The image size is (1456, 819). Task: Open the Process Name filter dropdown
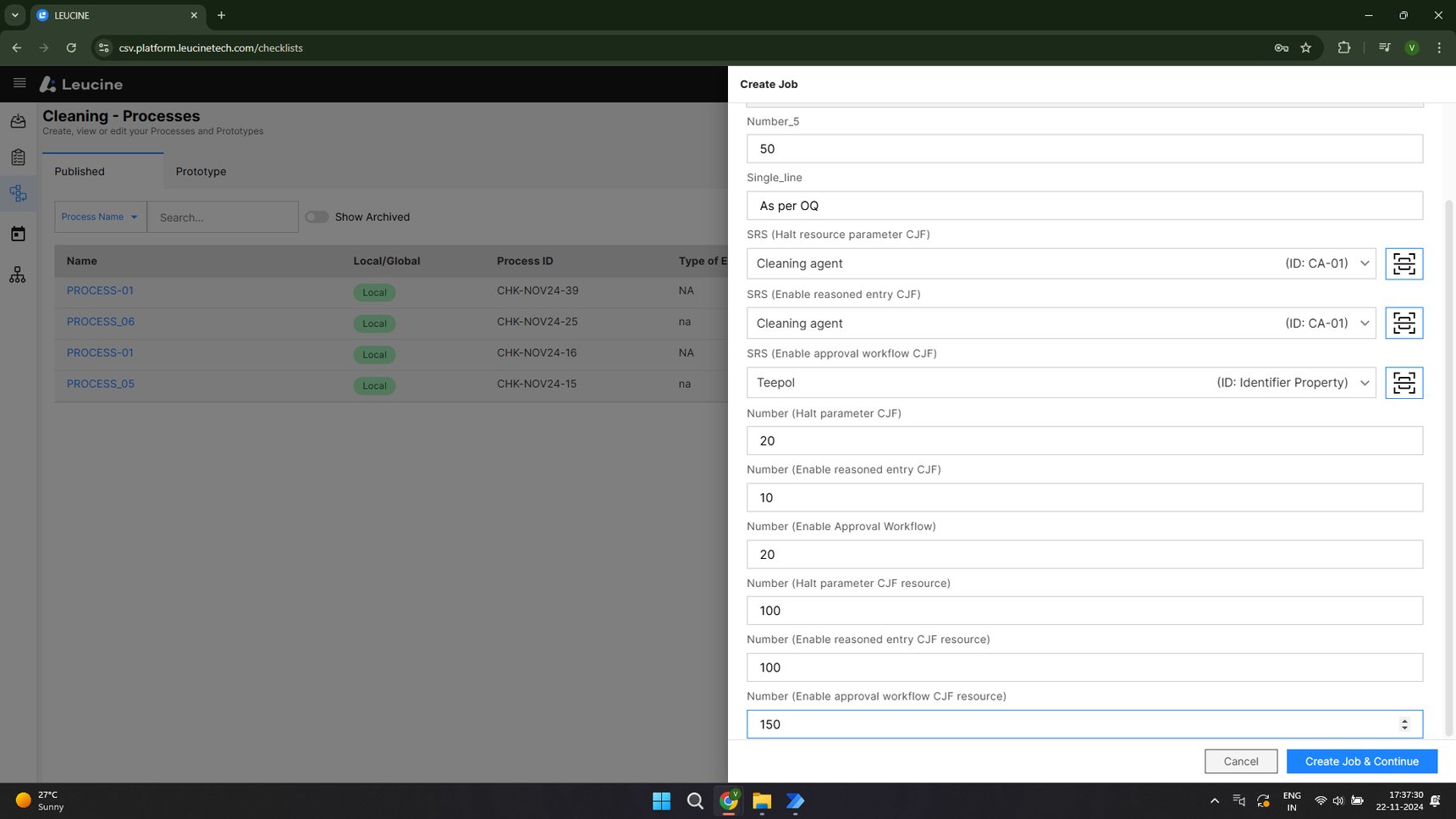pos(99,217)
